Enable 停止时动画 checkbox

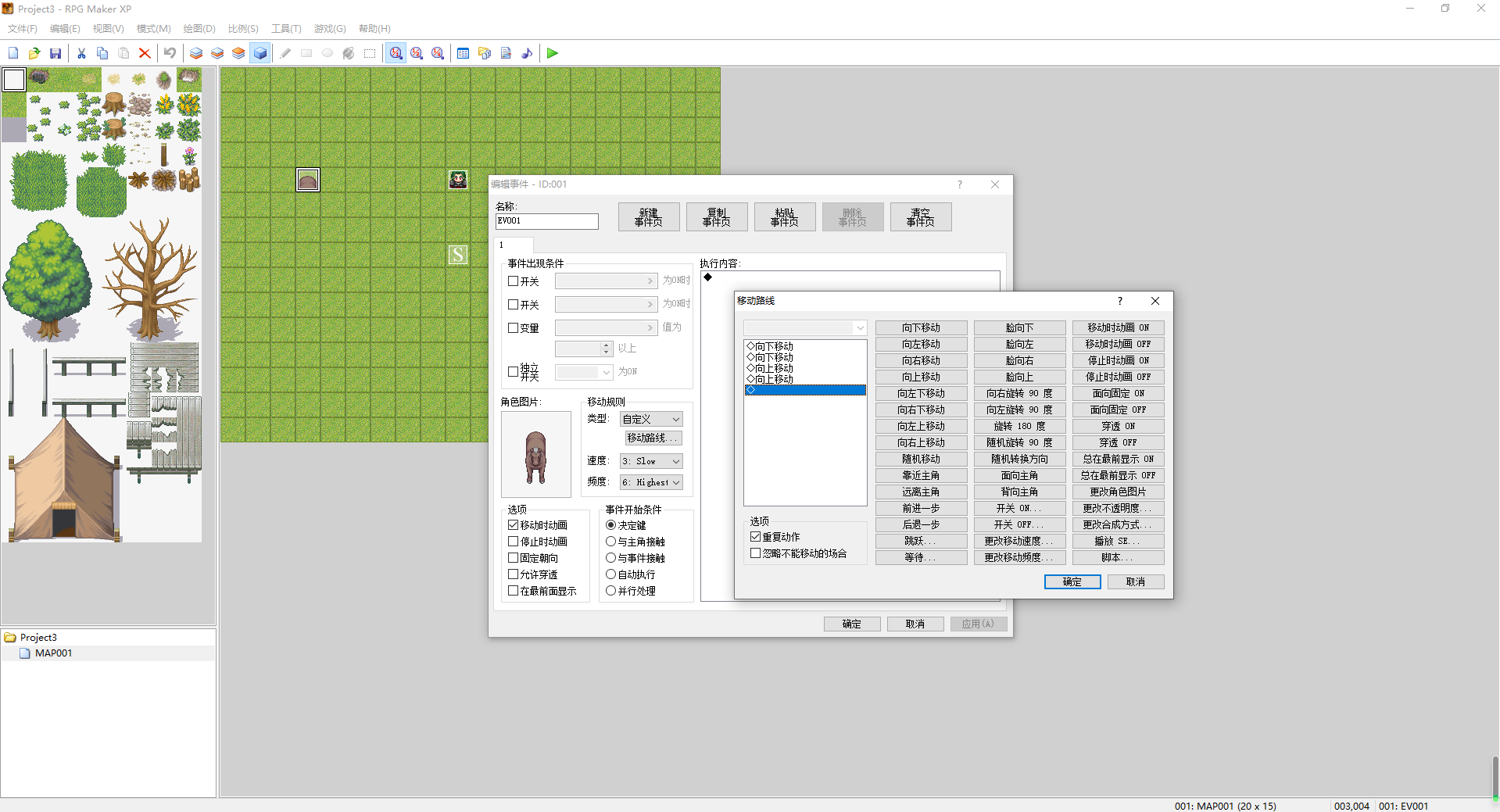click(x=514, y=542)
